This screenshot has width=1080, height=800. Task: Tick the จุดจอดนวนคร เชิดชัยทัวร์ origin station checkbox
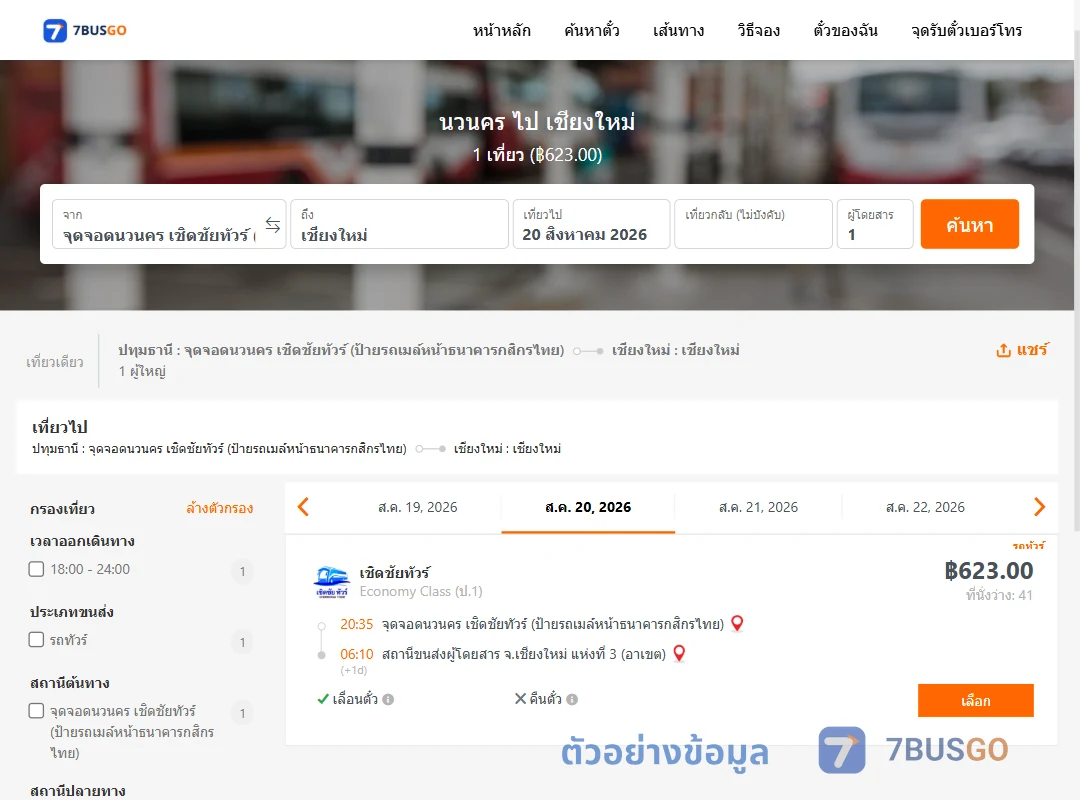pos(37,710)
